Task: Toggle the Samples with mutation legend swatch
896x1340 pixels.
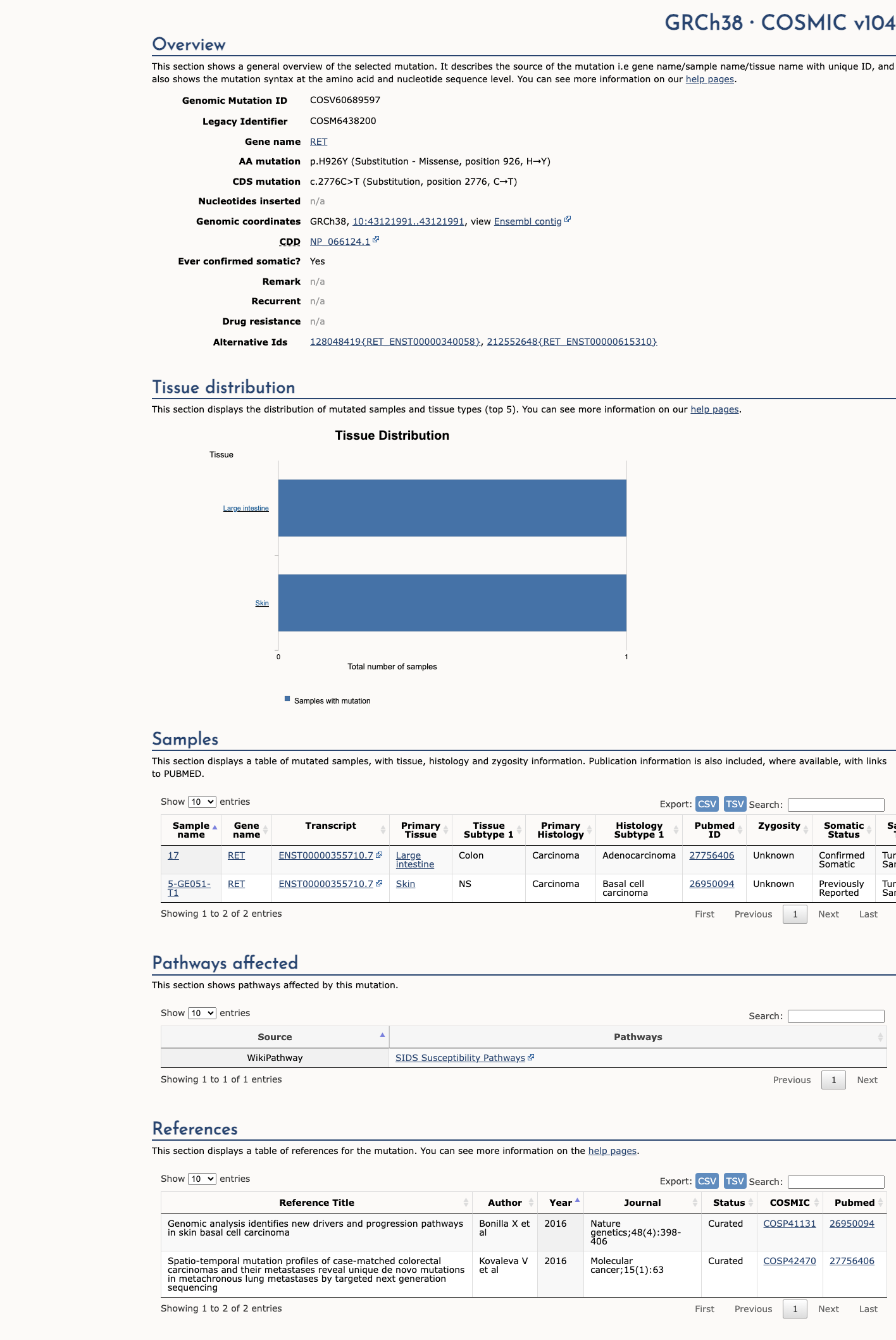Action: 287,698
